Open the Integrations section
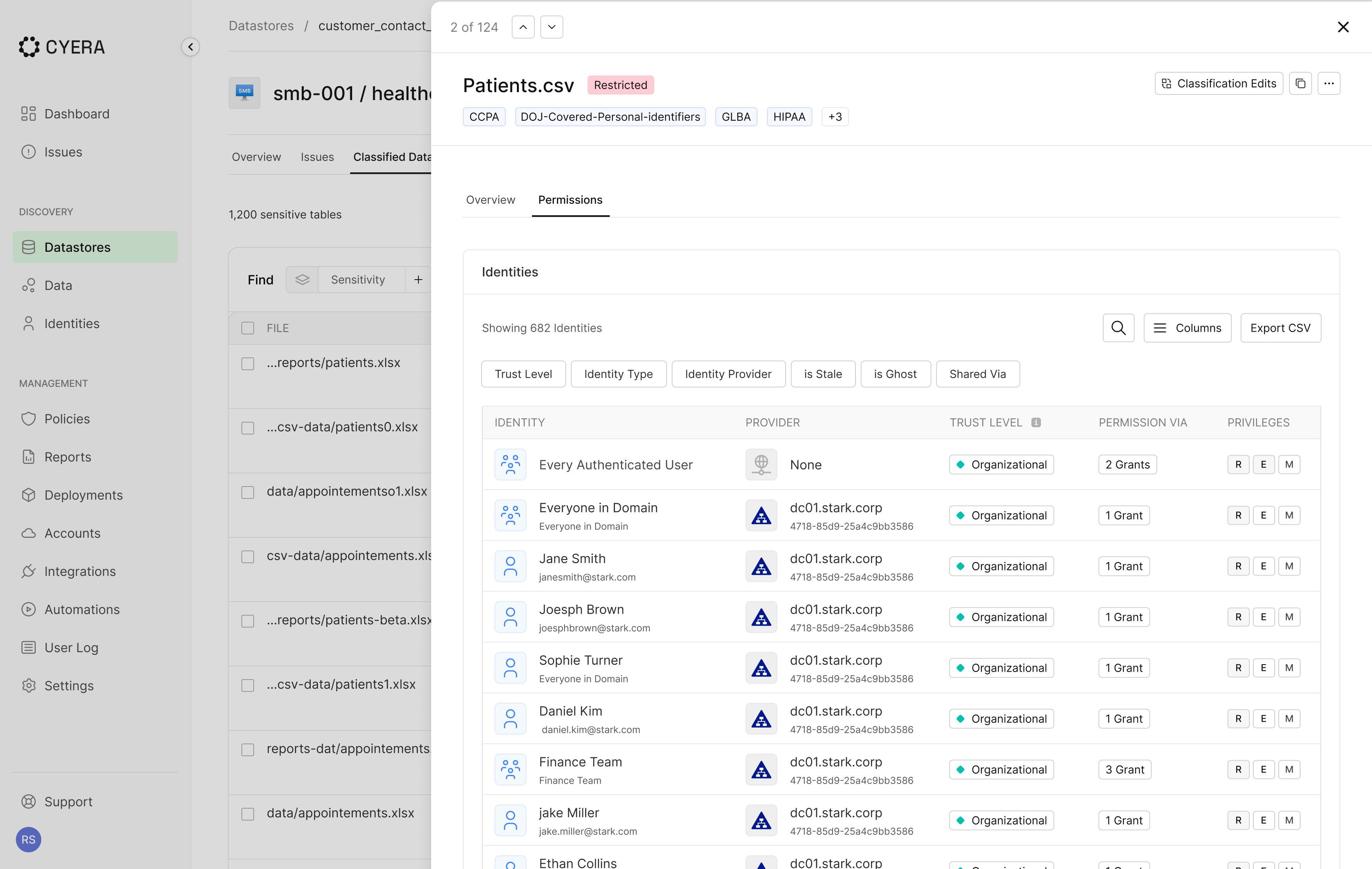 tap(80, 571)
